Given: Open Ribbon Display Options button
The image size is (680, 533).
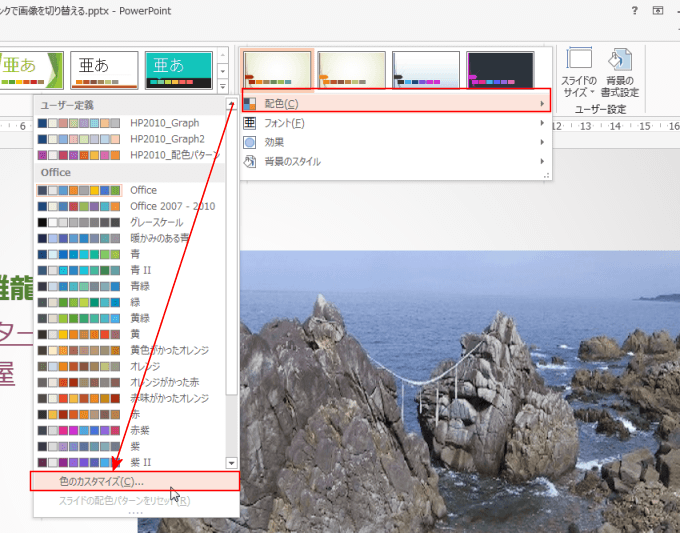Looking at the screenshot, I should 658,11.
